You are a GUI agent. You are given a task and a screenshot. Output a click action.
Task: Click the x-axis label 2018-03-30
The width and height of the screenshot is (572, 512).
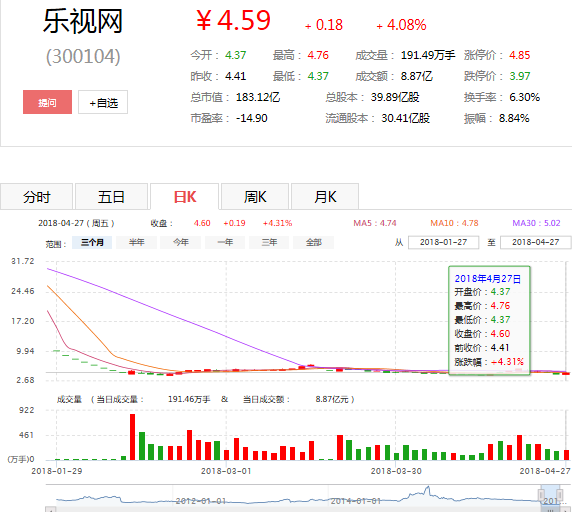396,471
